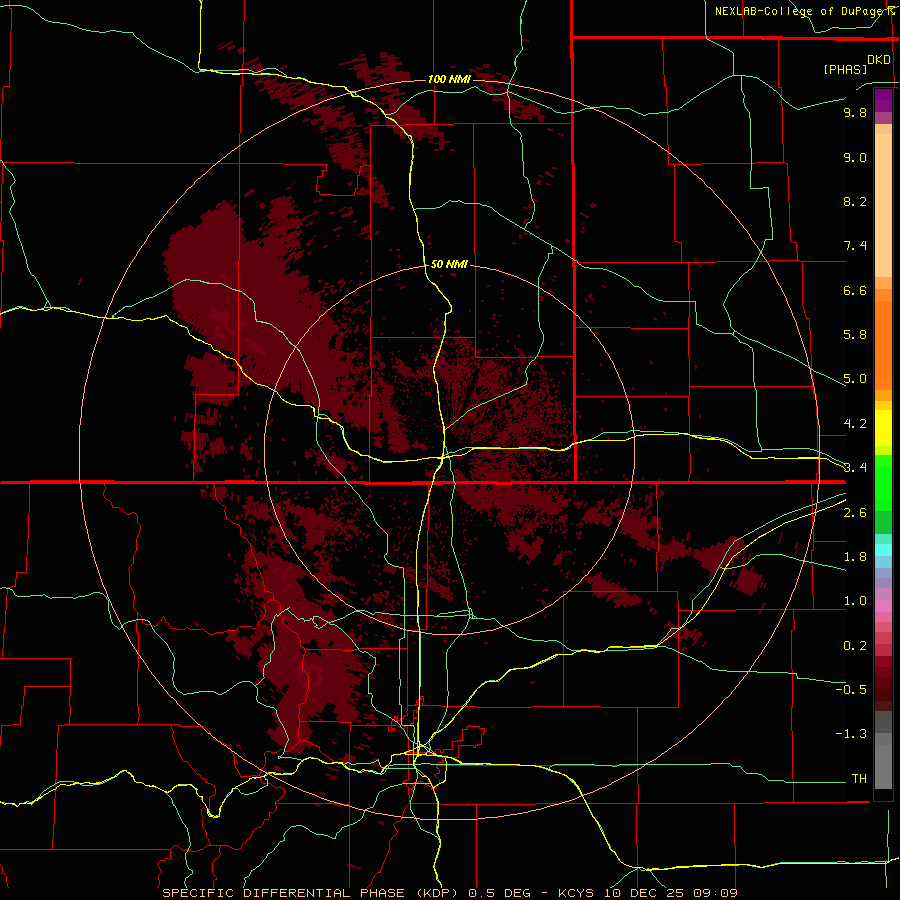Click the 1.0 scale value
The width and height of the screenshot is (900, 900).
855,601
